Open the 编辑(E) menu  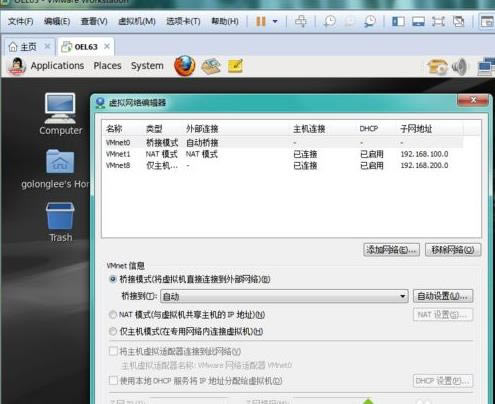tap(57, 22)
